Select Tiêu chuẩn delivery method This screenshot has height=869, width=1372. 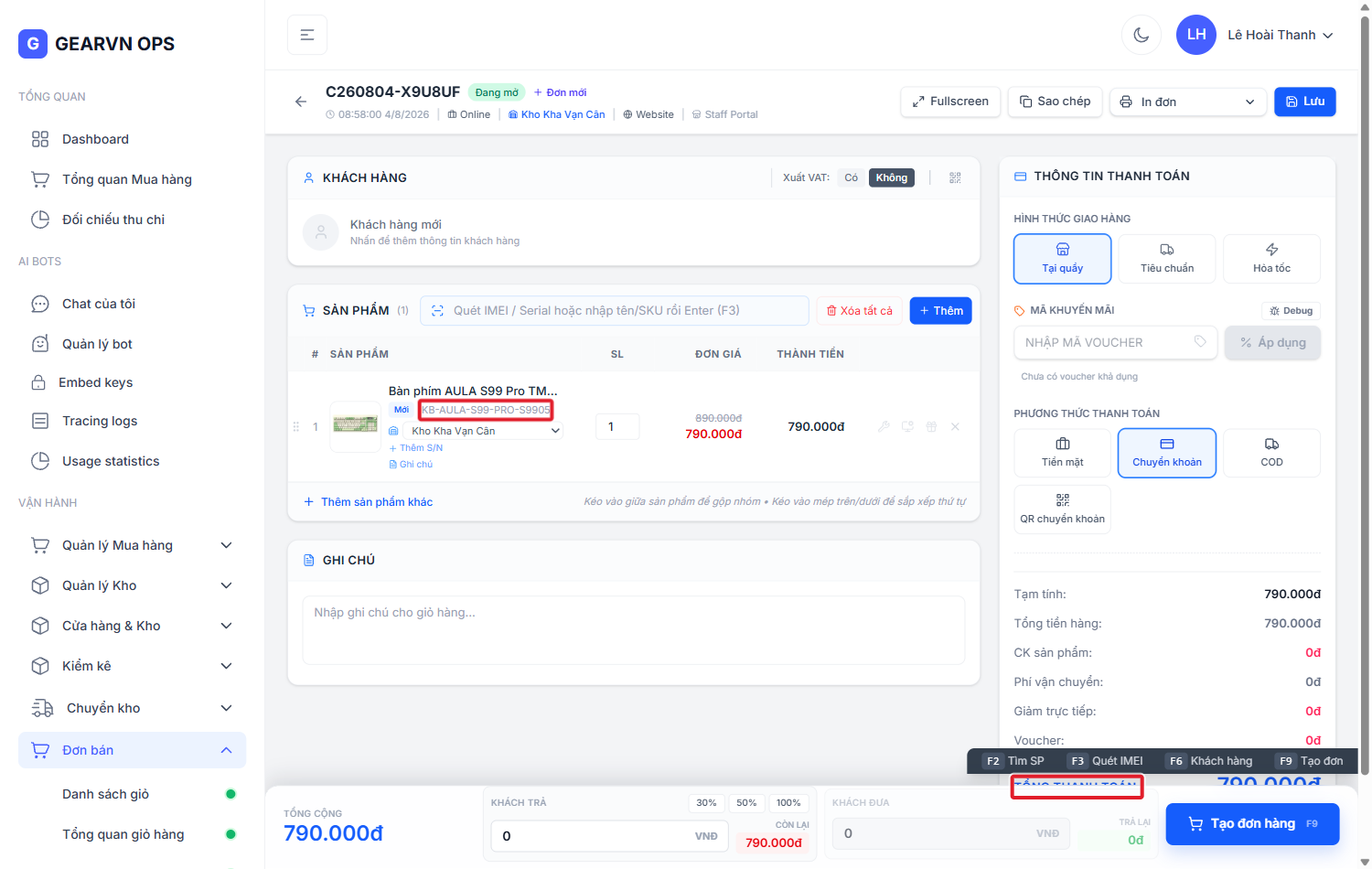tap(1167, 259)
